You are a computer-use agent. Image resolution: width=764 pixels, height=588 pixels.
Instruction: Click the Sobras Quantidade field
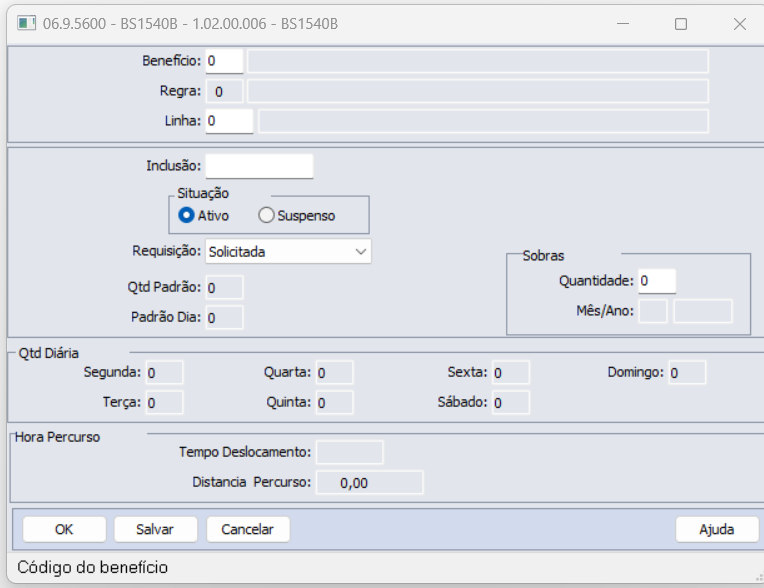click(x=657, y=281)
